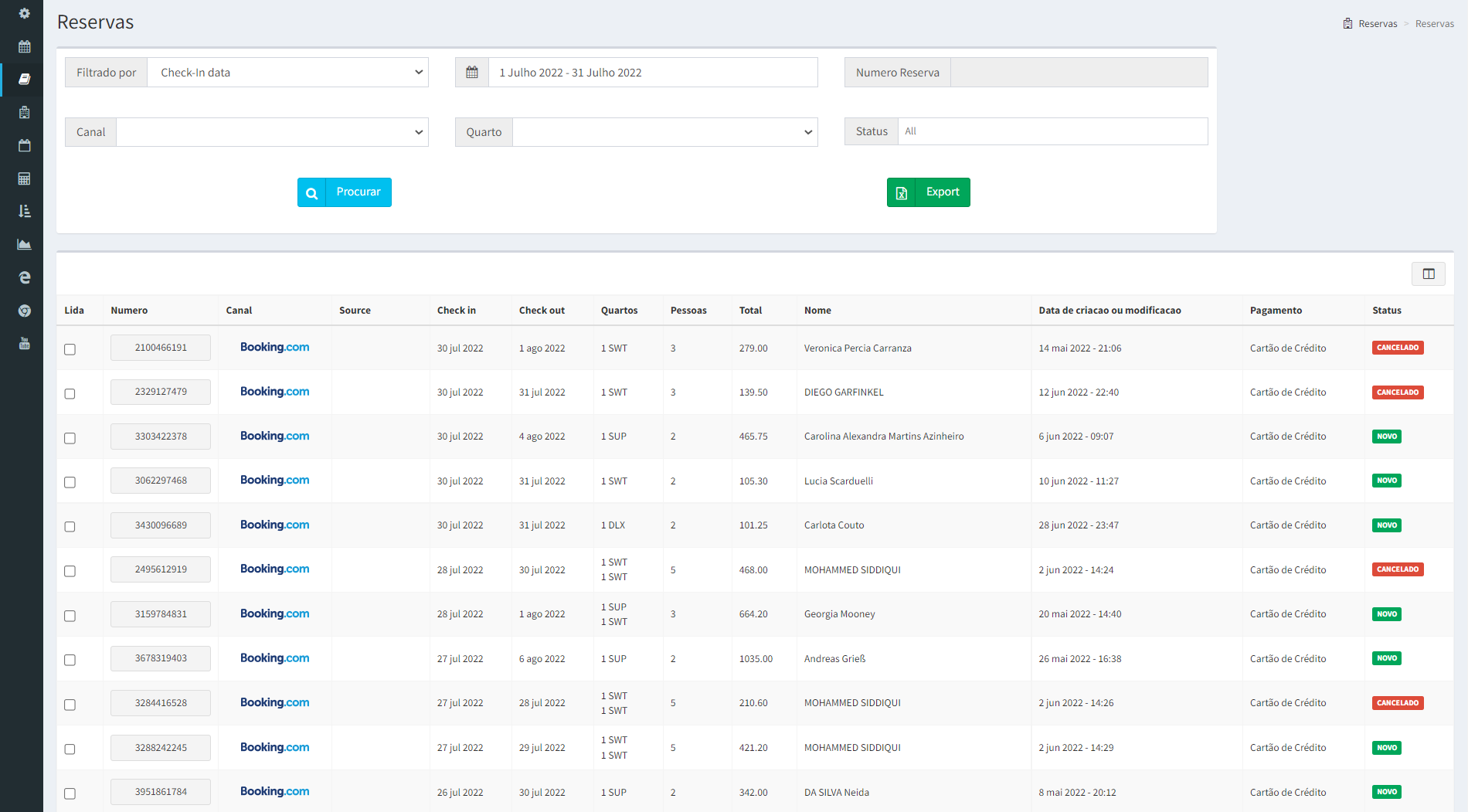This screenshot has width=1468, height=812.
Task: Click the area chart sidebar icon
Action: 24,244
